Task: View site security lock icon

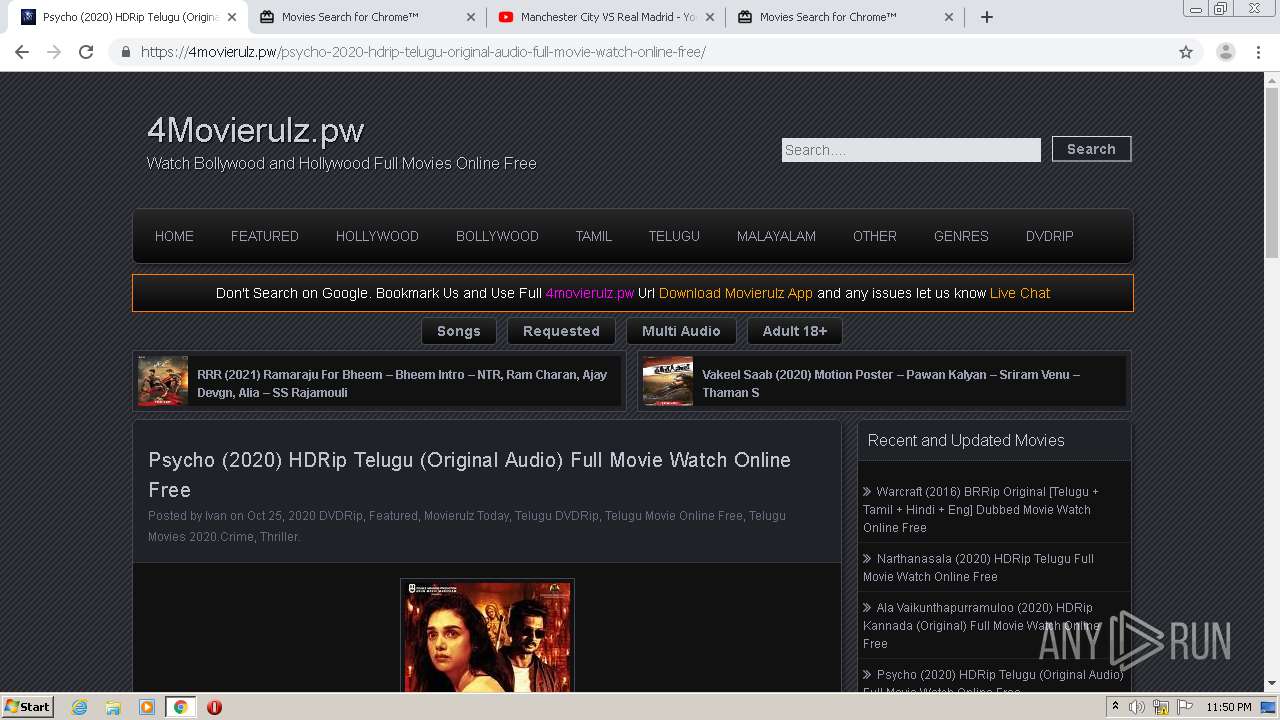Action: [125, 52]
